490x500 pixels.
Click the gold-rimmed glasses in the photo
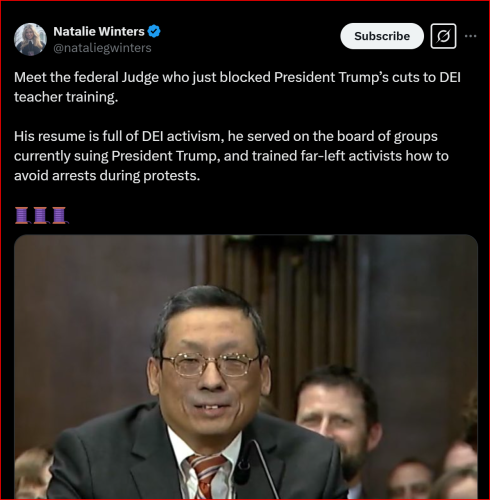pyautogui.click(x=210, y=364)
